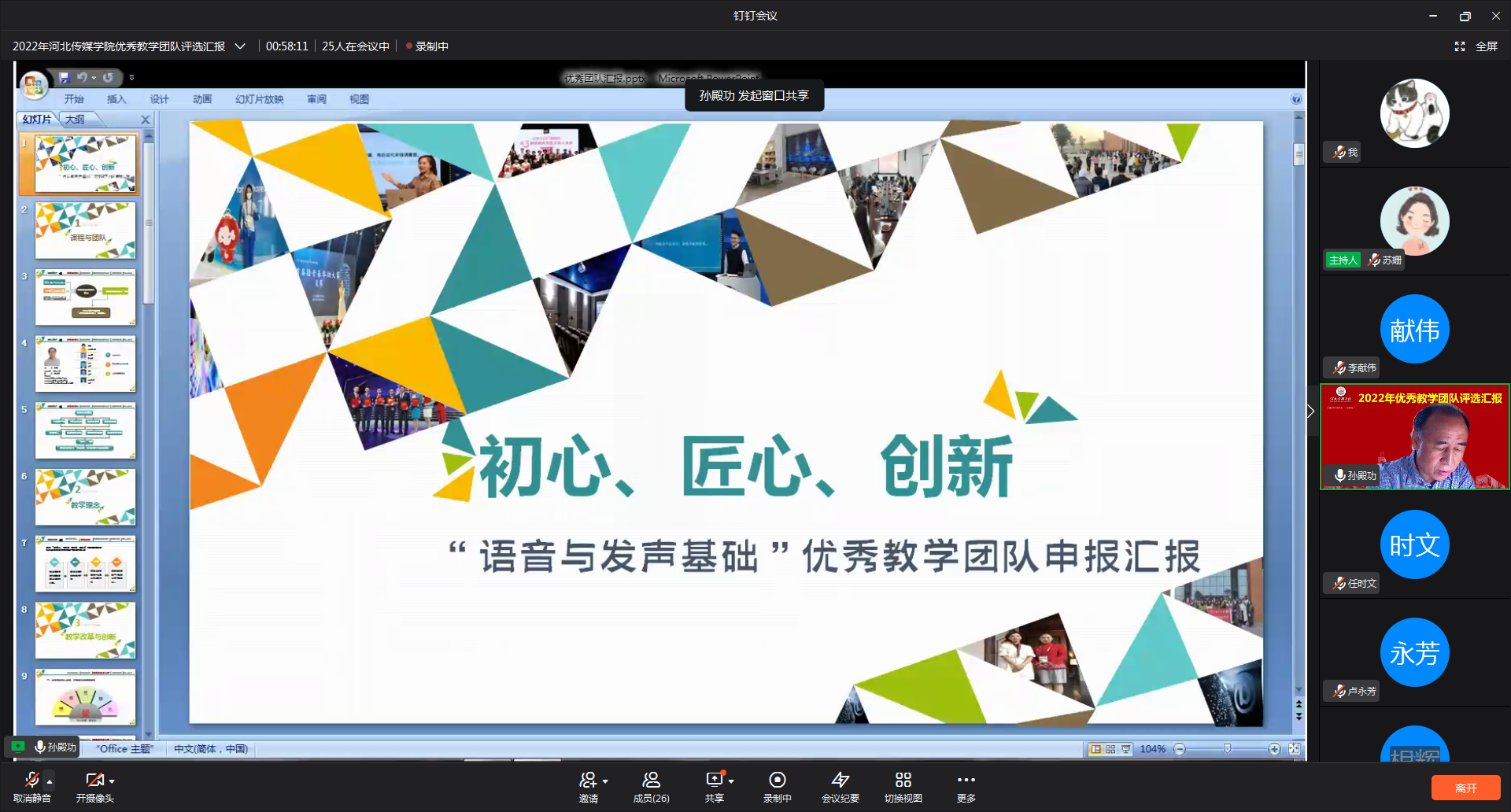1511x812 pixels.
Task: Click the PowerPoint help question icon
Action: pyautogui.click(x=1296, y=99)
